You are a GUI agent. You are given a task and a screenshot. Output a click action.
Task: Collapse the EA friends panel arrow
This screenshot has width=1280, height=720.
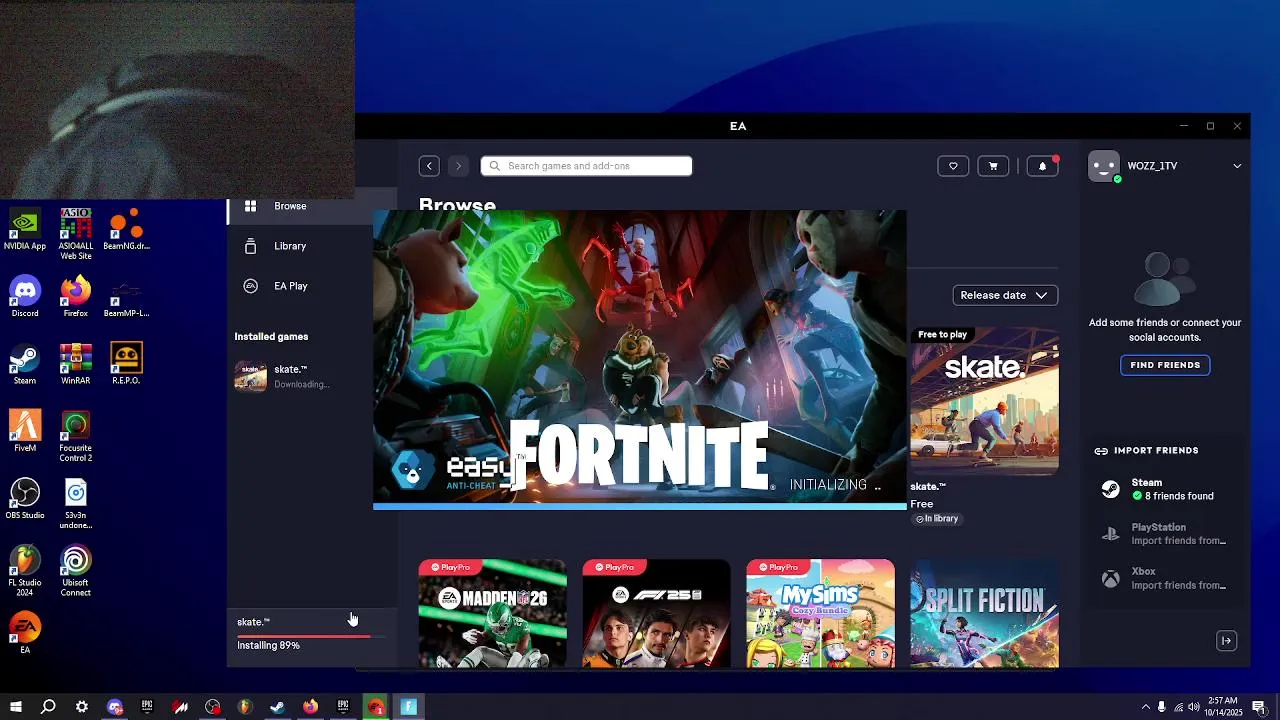click(x=1226, y=641)
